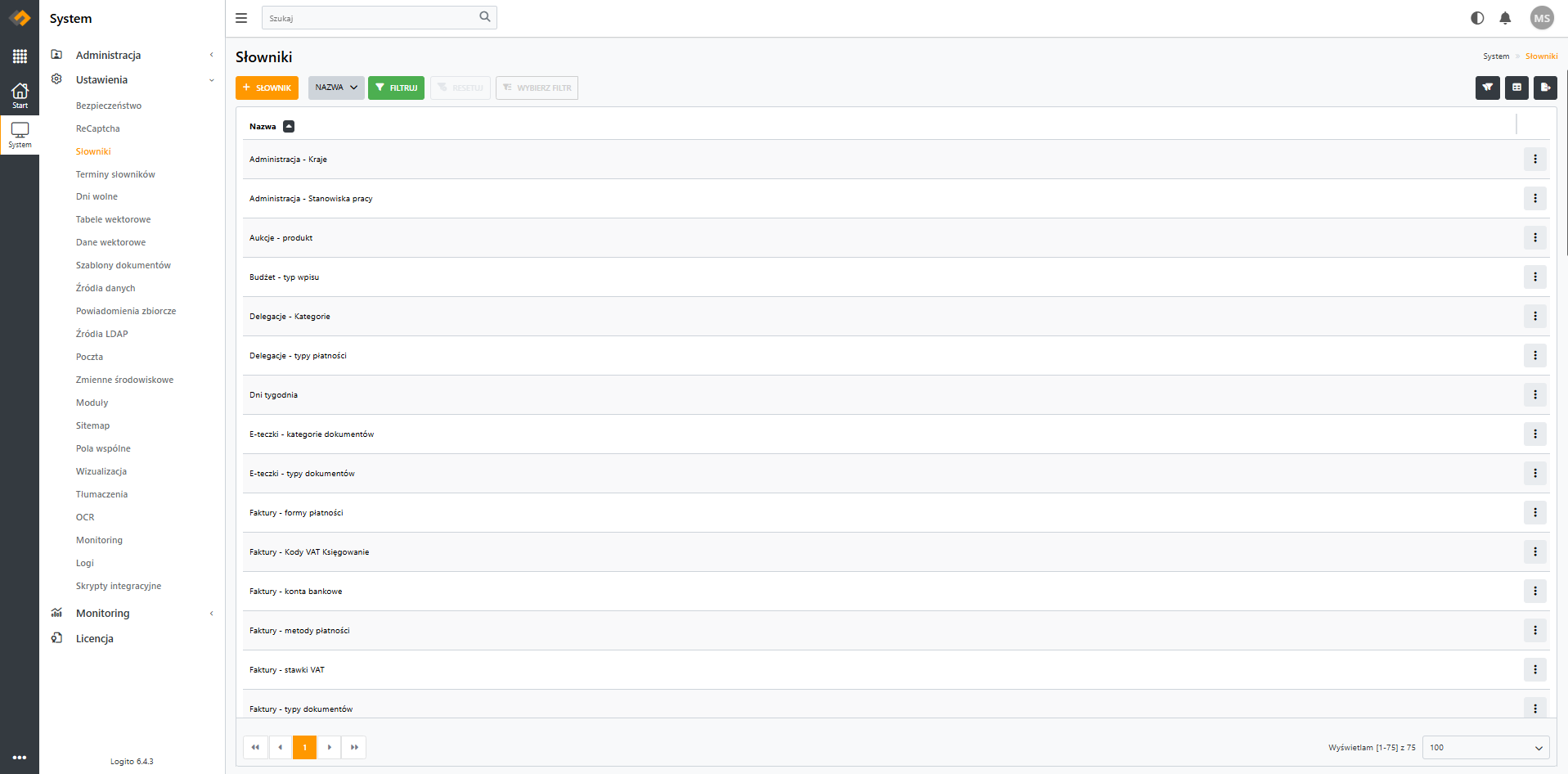Open row menu for Administracja - Stanowiska pracy
Screen dimensions: 1568x774
1535,199
